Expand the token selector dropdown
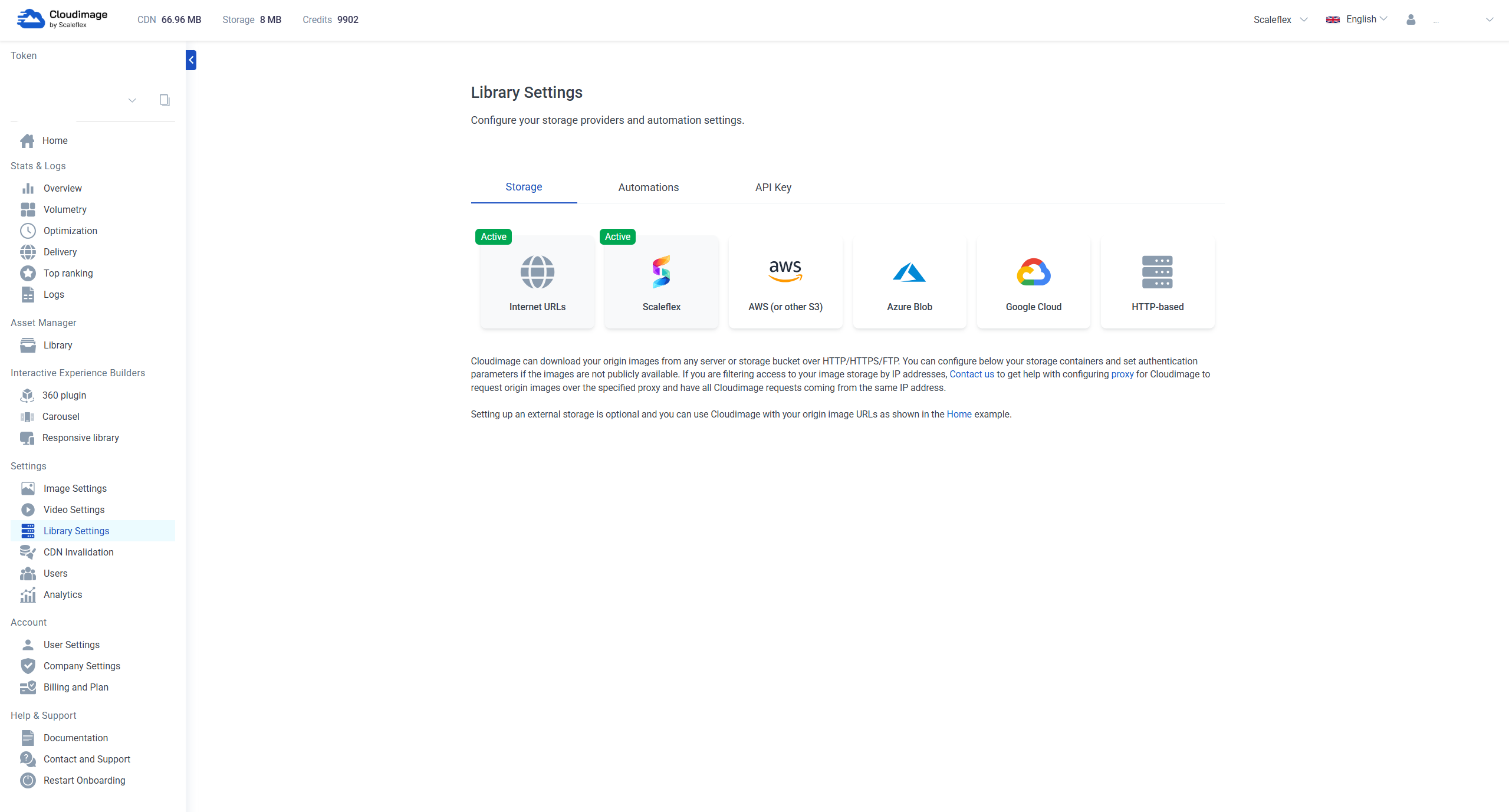Viewport: 1509px width, 812px height. tap(132, 100)
